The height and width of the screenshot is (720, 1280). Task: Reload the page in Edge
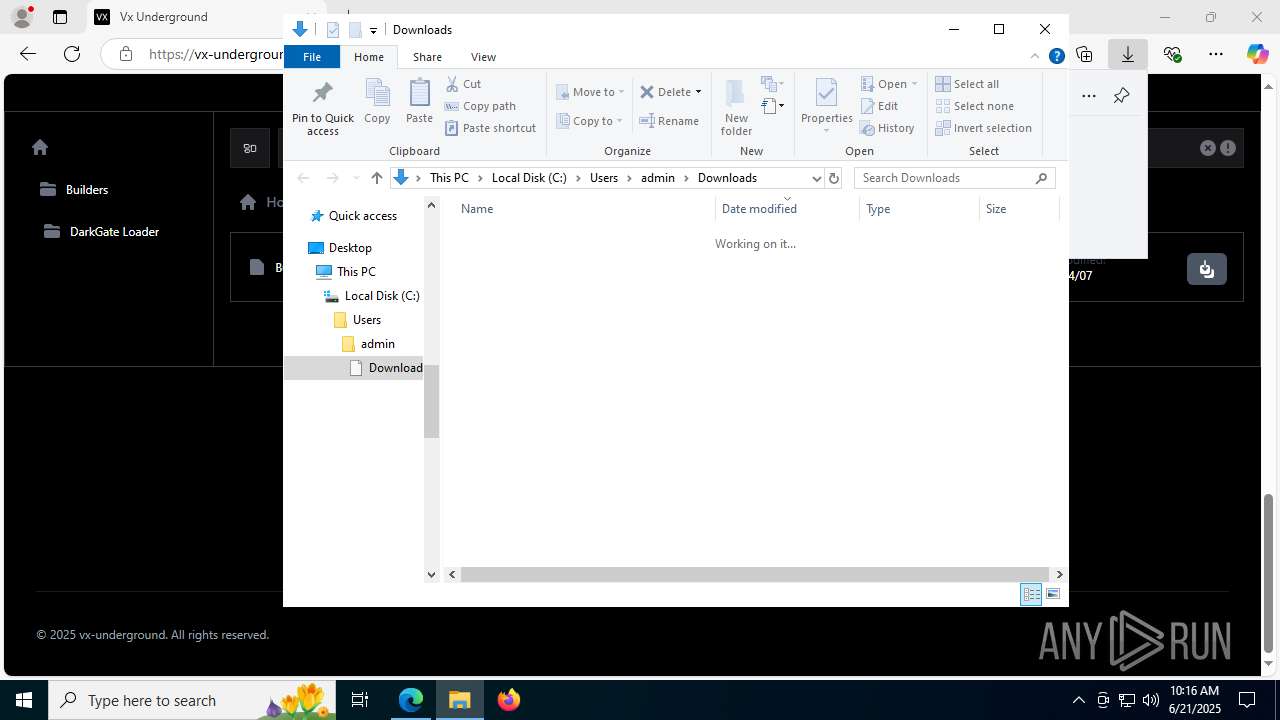pyautogui.click(x=72, y=54)
